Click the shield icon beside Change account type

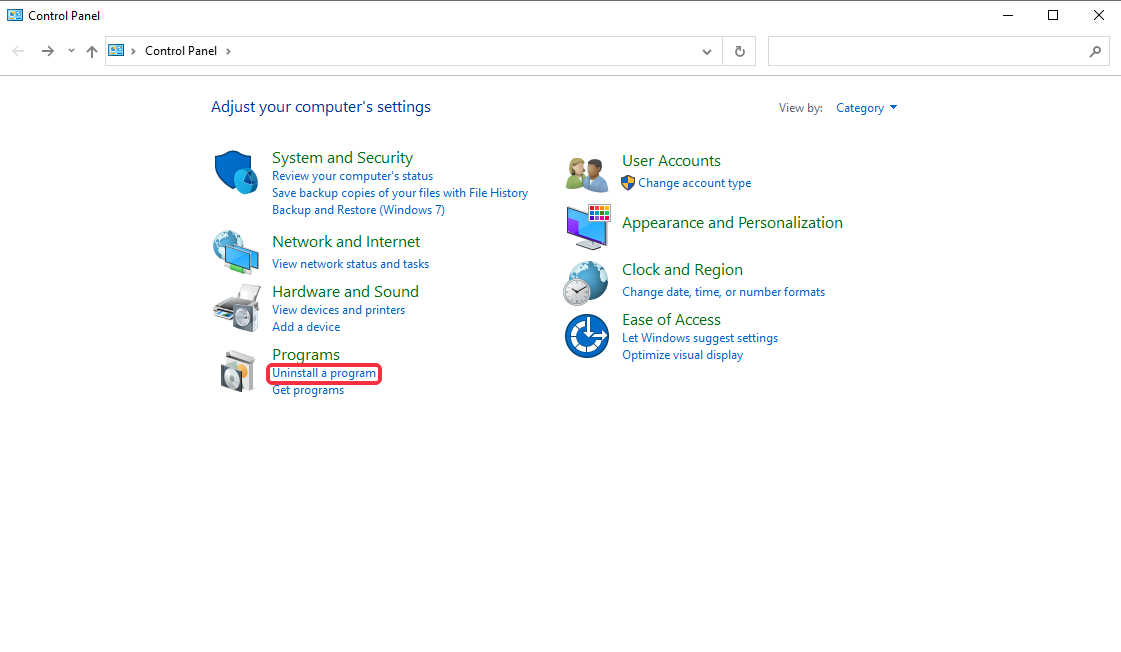tap(628, 183)
